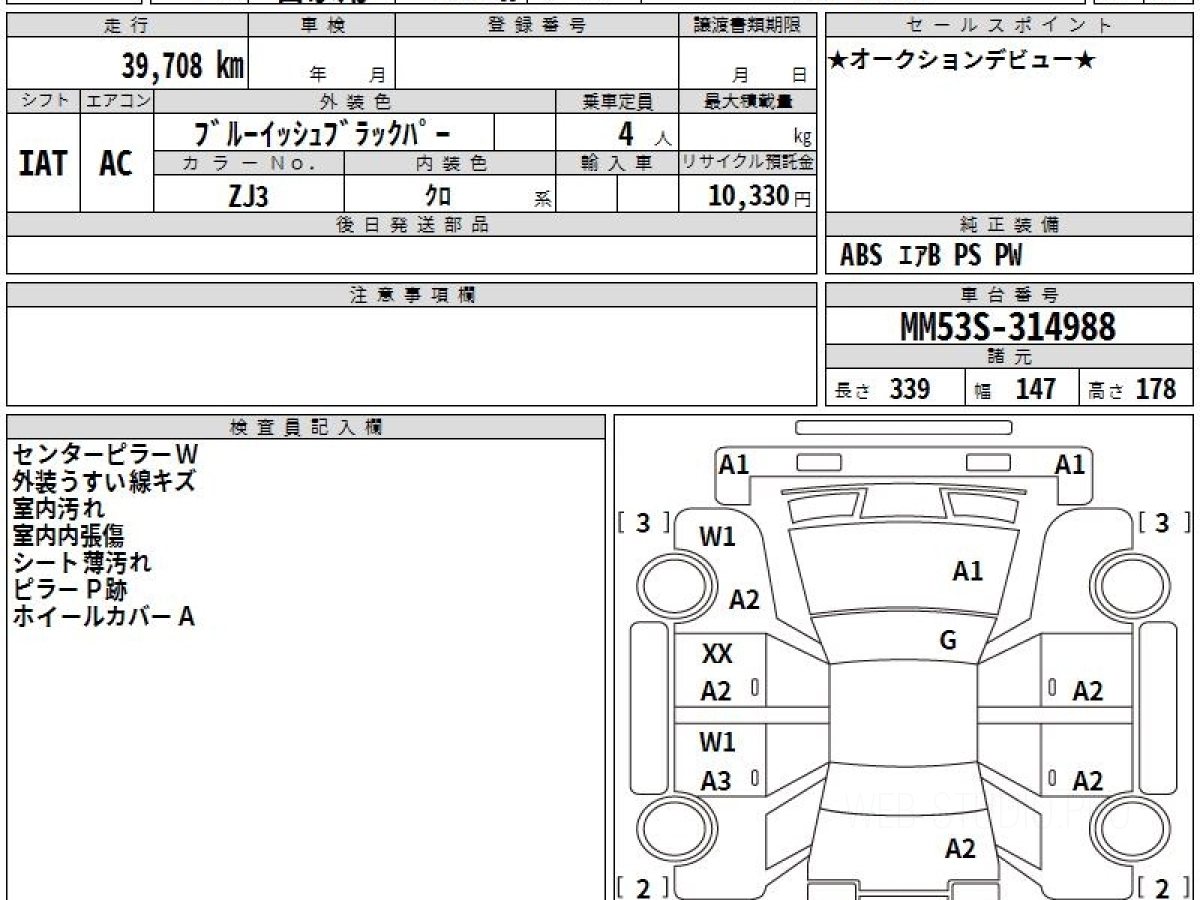Select the 登録番号 header
1200x900 pixels.
[x=537, y=26]
